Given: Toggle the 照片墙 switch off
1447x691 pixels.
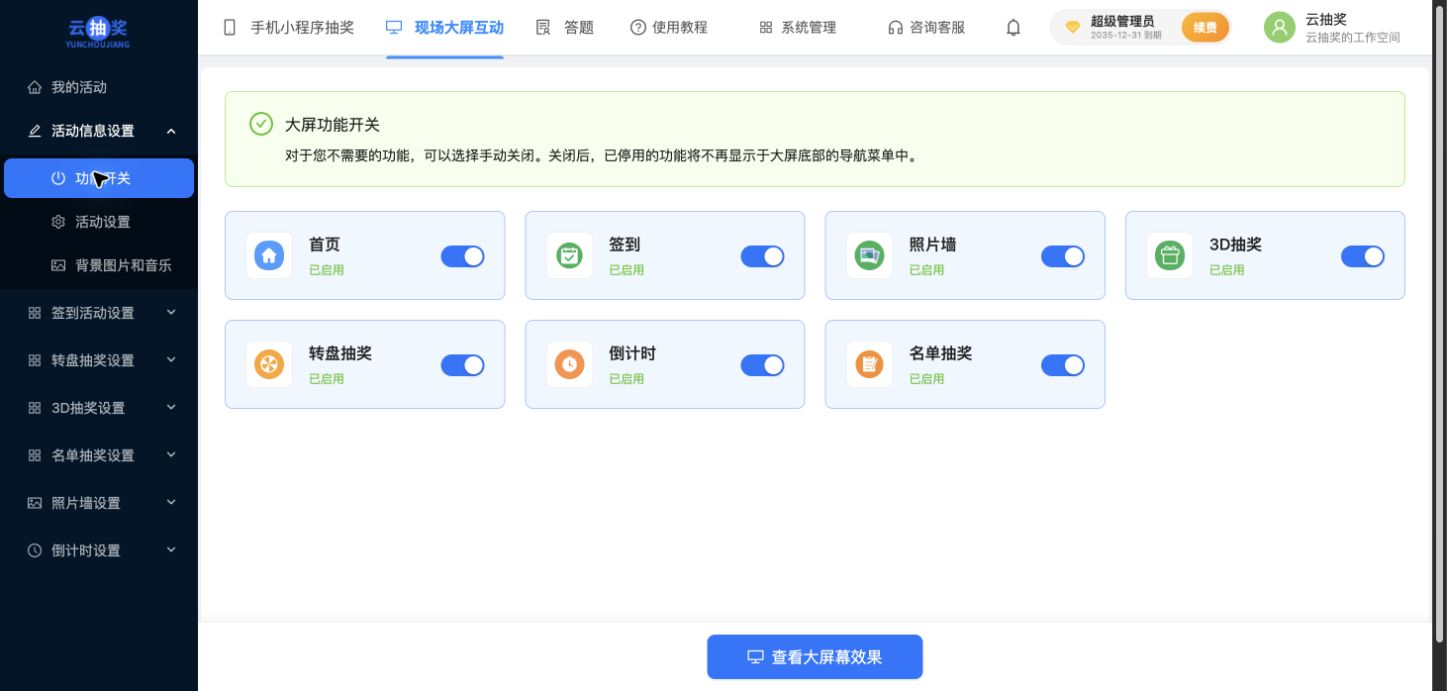Looking at the screenshot, I should tap(1062, 257).
